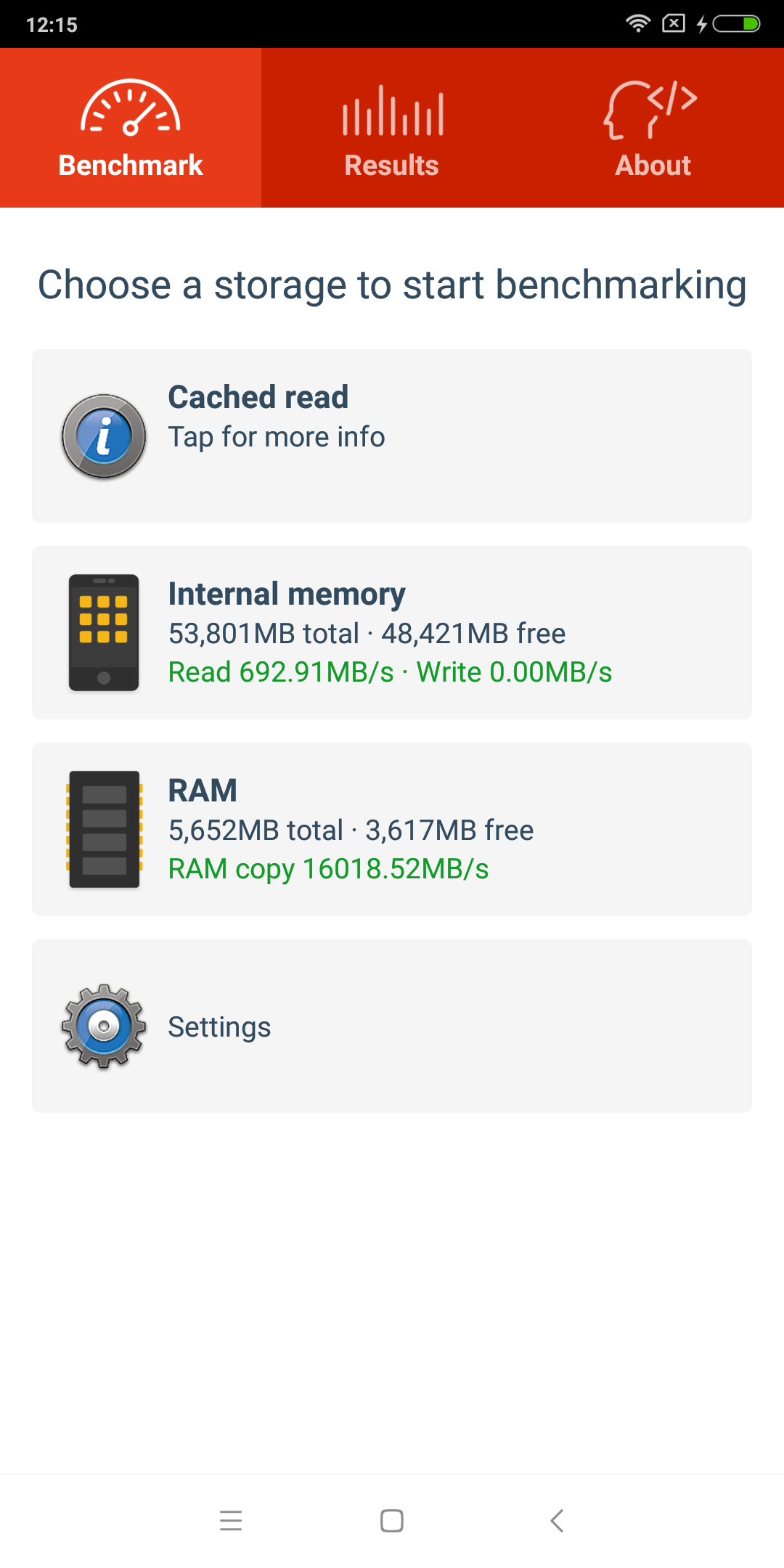Open the Settings entry
The image size is (784, 1568).
(x=392, y=1026)
